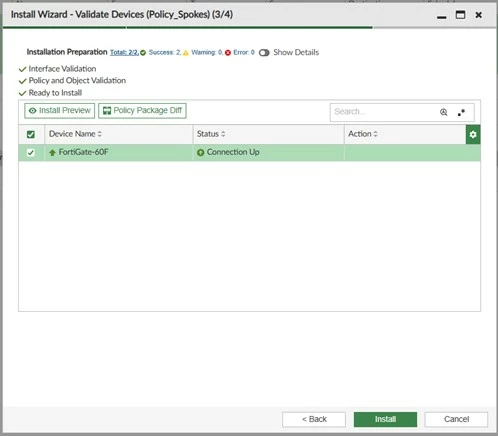Open the Total: 2/2 link
This screenshot has width=498, height=436.
coord(124,53)
